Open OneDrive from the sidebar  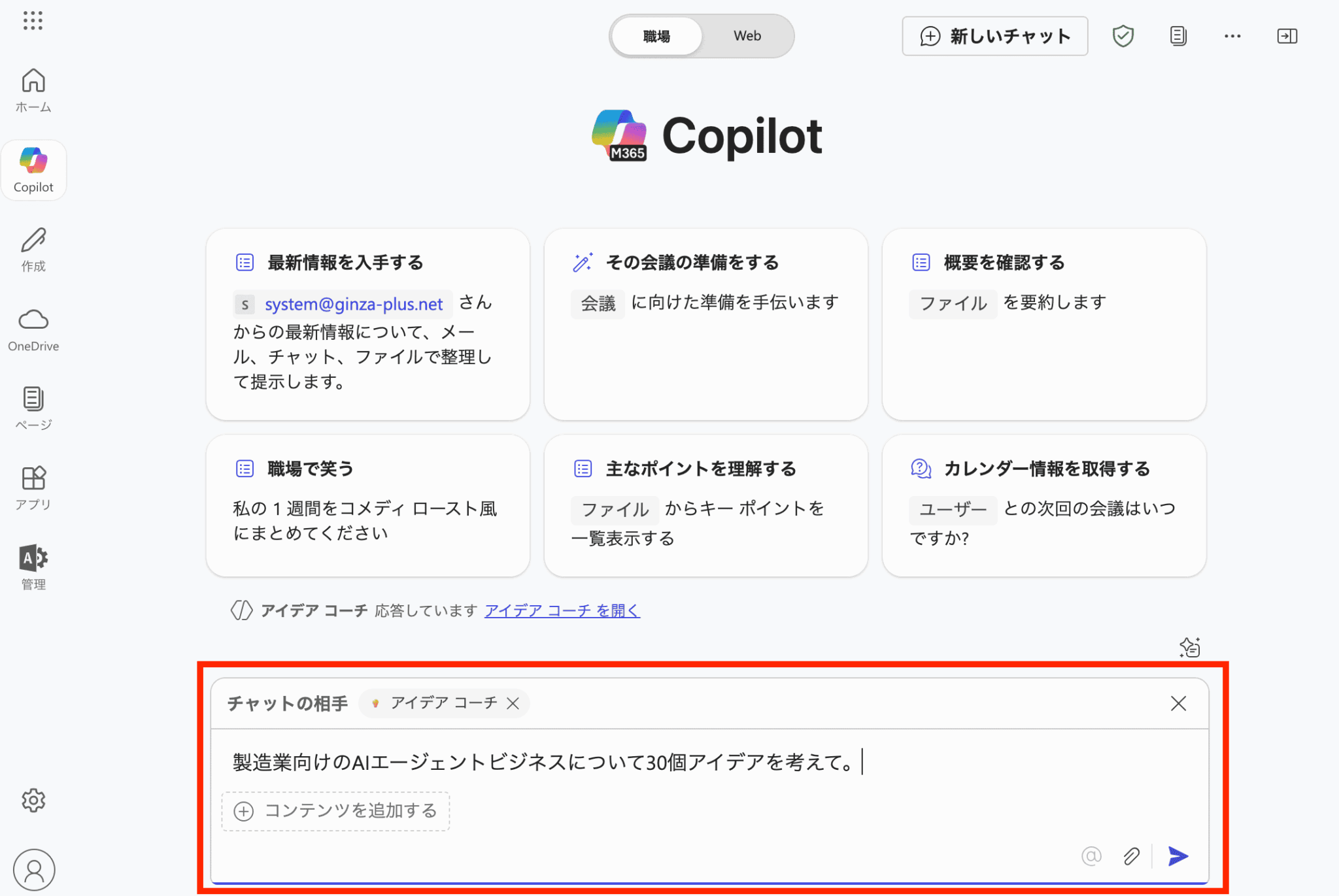point(33,329)
